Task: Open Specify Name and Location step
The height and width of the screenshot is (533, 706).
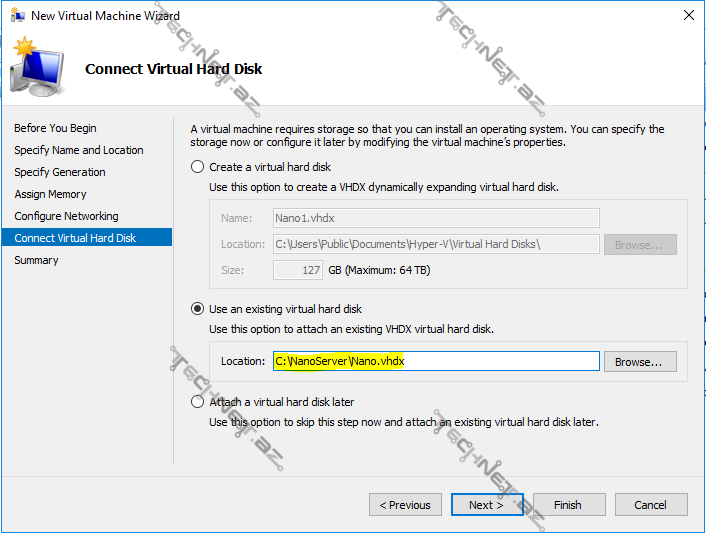Action: pyautogui.click(x=79, y=150)
